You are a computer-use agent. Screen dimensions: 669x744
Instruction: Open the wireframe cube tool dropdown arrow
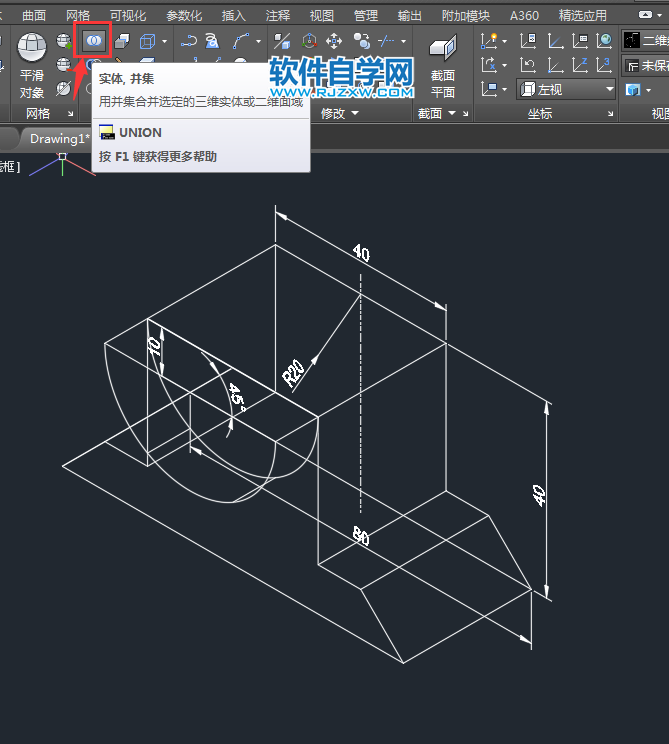(x=165, y=41)
